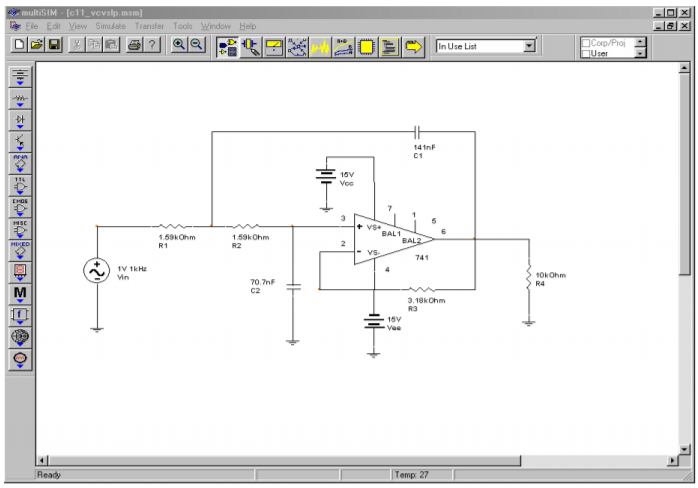698x488 pixels.
Task: Open the Transfer menu
Action: tap(149, 25)
